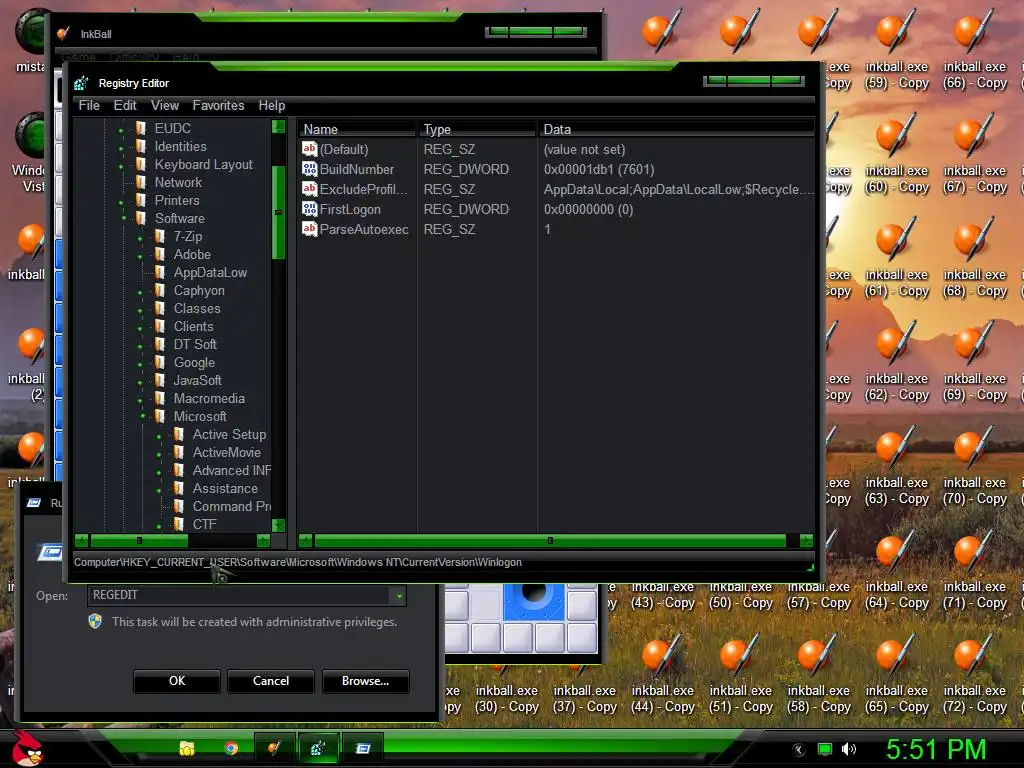Image resolution: width=1024 pixels, height=768 pixels.
Task: Expand the Adobe key node
Action: 140,256
